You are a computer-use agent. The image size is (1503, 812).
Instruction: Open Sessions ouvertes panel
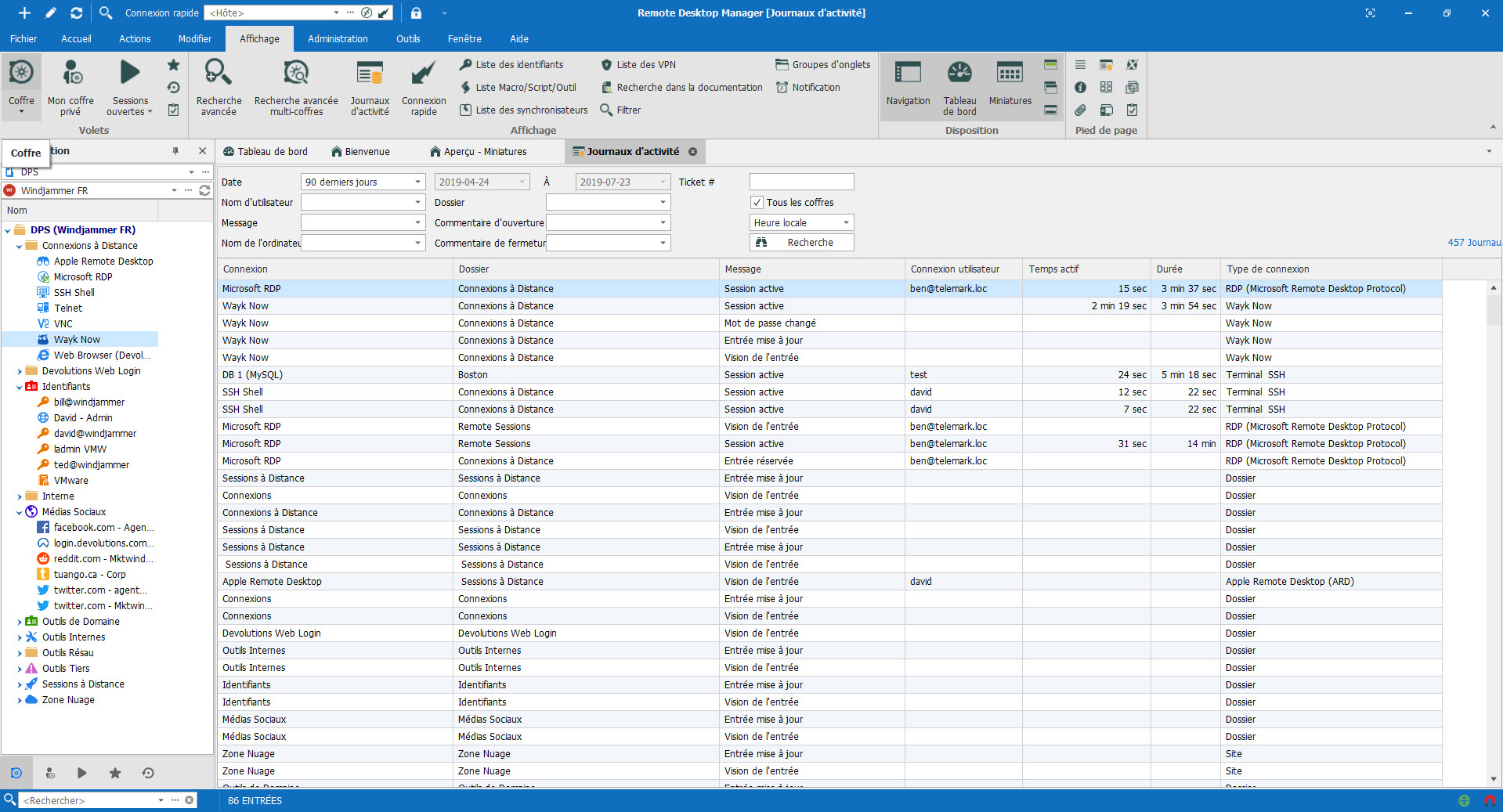(x=130, y=87)
